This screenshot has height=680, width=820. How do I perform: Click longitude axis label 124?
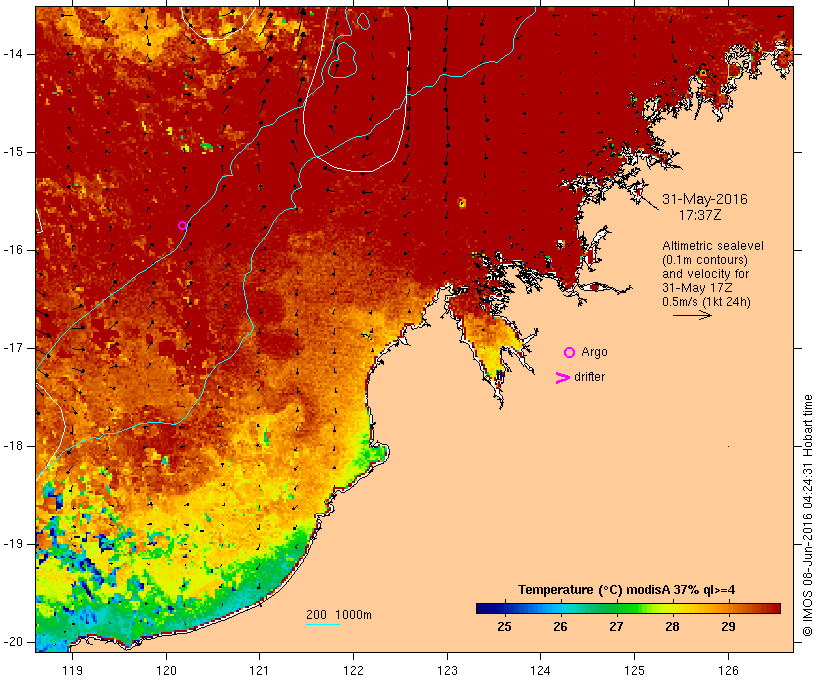540,671
